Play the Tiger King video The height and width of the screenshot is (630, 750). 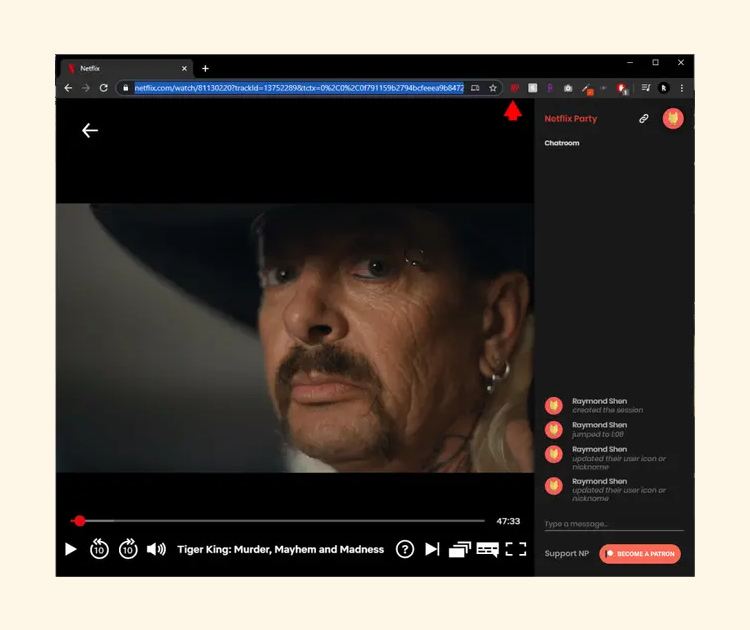click(70, 549)
